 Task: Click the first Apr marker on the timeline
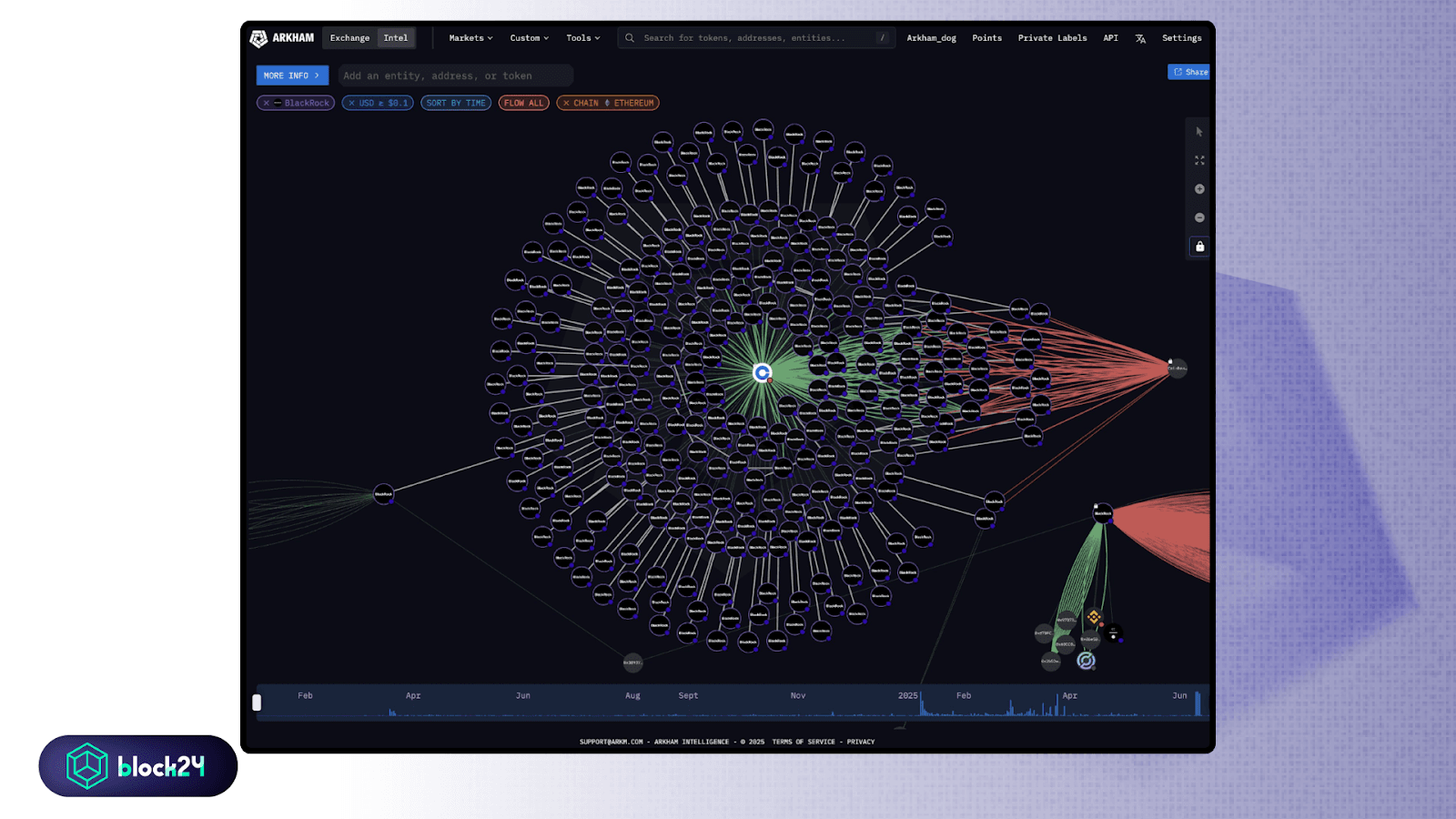tap(413, 695)
